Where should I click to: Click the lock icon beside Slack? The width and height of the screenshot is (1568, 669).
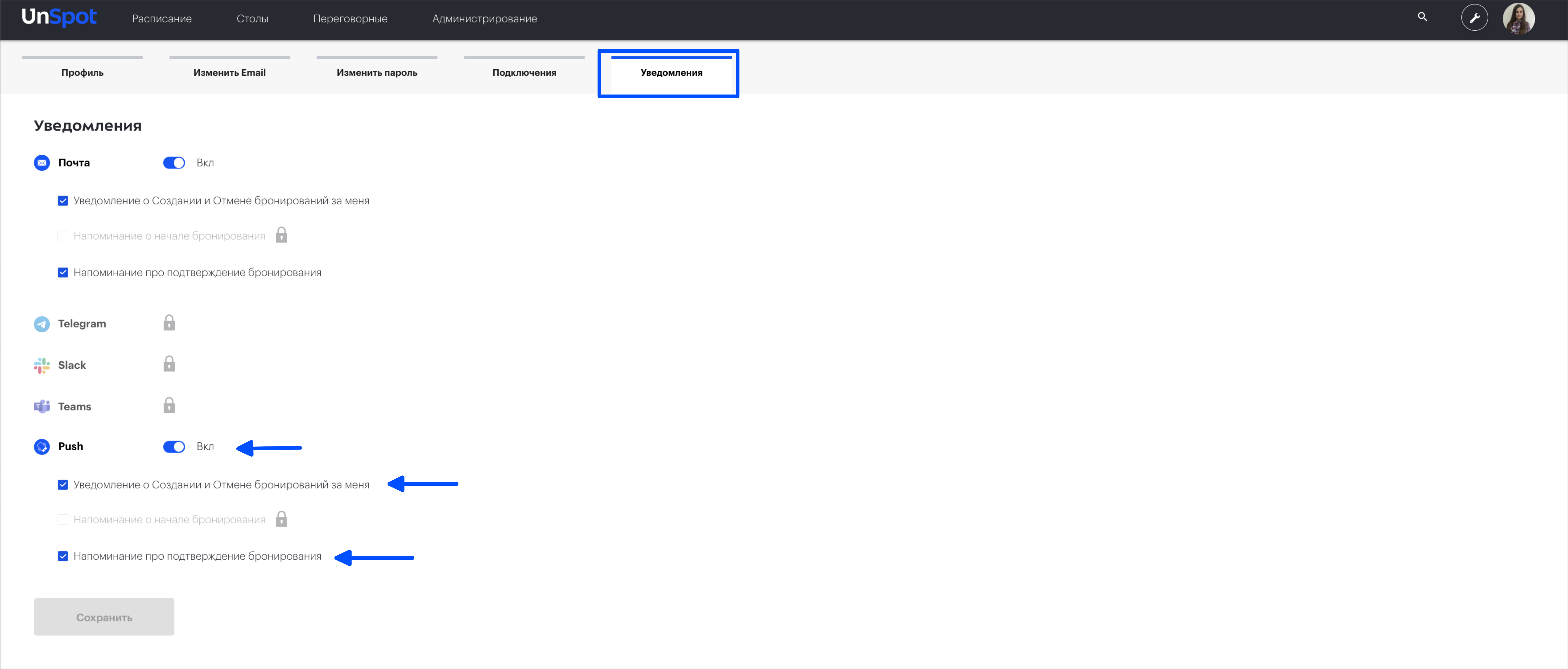click(169, 364)
